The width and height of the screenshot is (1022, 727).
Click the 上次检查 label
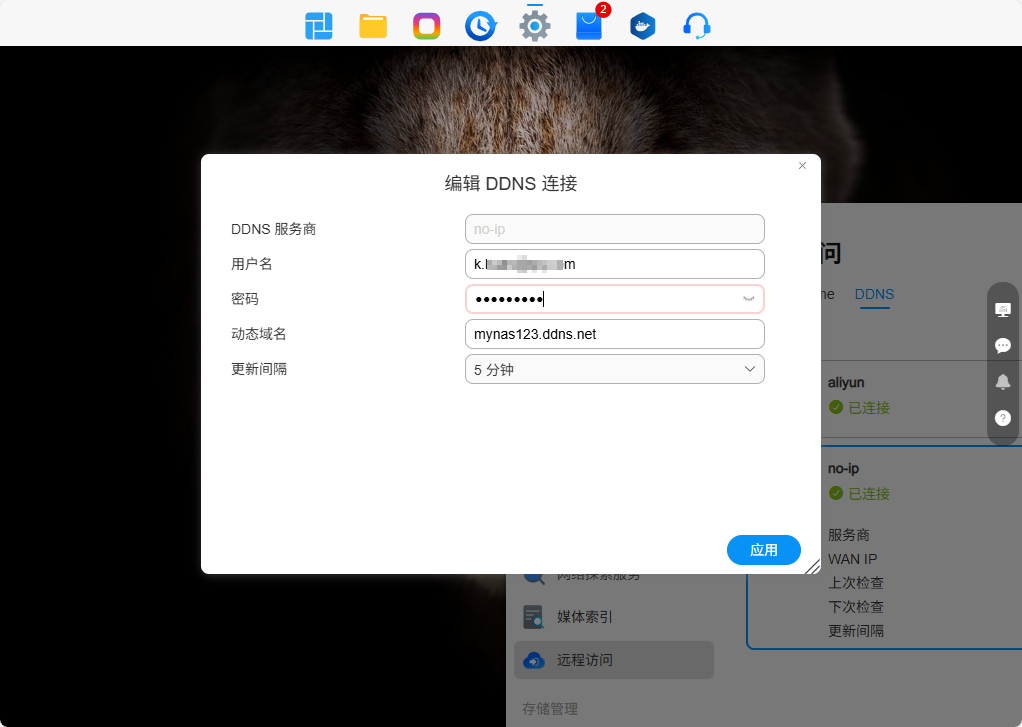click(x=856, y=582)
